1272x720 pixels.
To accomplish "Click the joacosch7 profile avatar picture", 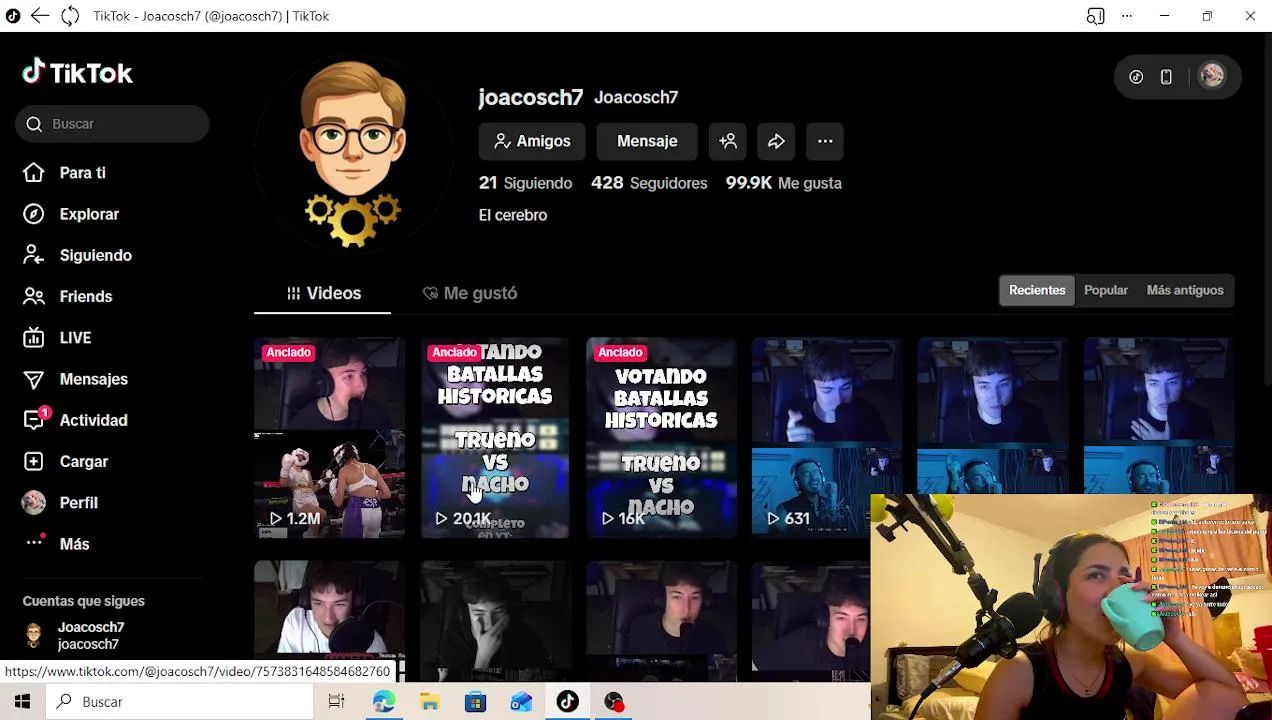I will click(x=353, y=152).
